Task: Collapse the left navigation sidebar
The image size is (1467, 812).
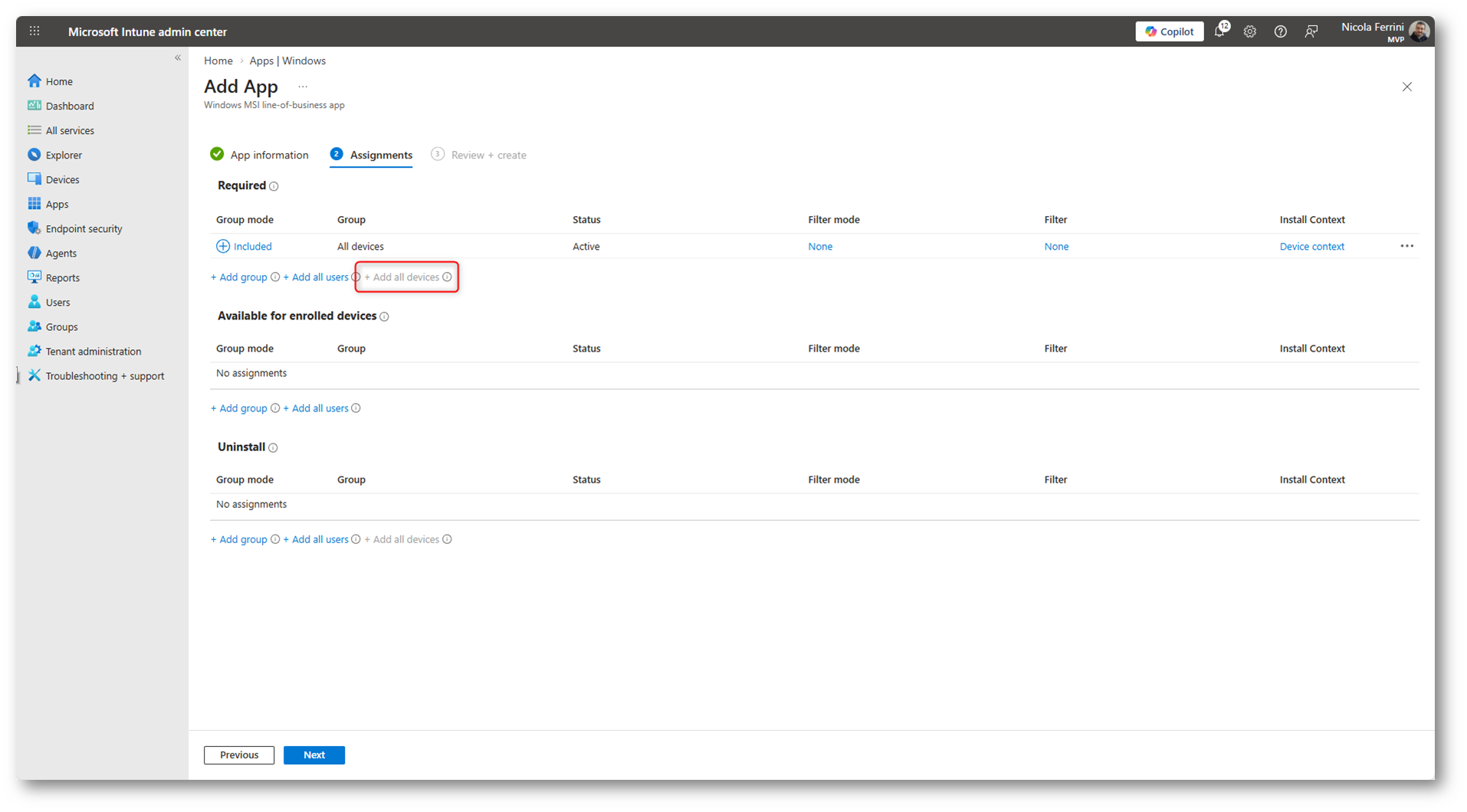Action: coord(178,58)
